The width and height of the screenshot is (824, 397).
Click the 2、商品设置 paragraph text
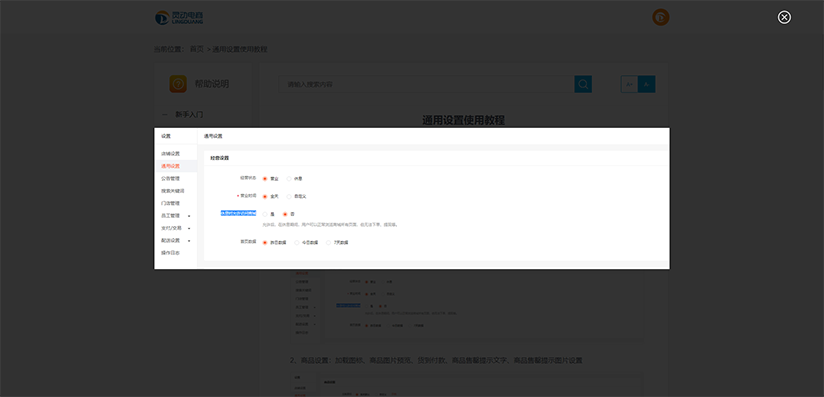pyautogui.click(x=436, y=361)
